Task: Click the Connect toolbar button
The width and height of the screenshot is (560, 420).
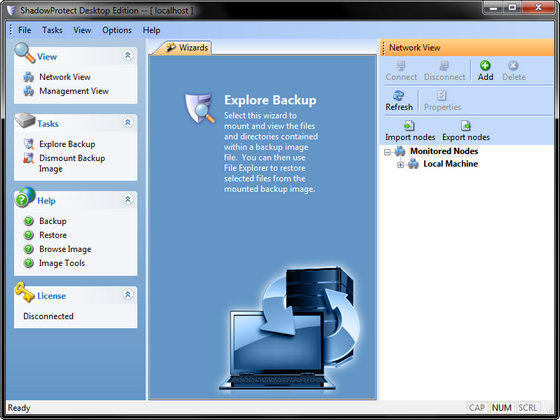Action: (401, 71)
